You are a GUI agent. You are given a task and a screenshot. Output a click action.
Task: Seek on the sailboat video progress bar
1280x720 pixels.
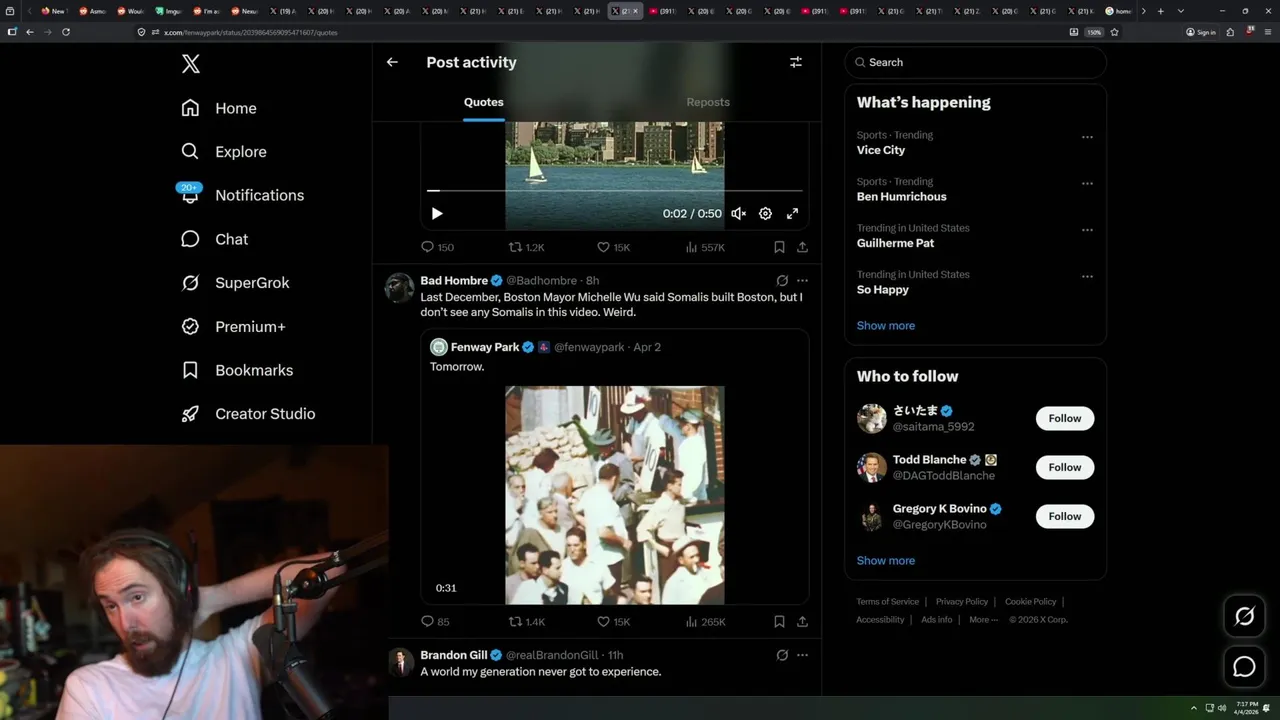point(615,190)
